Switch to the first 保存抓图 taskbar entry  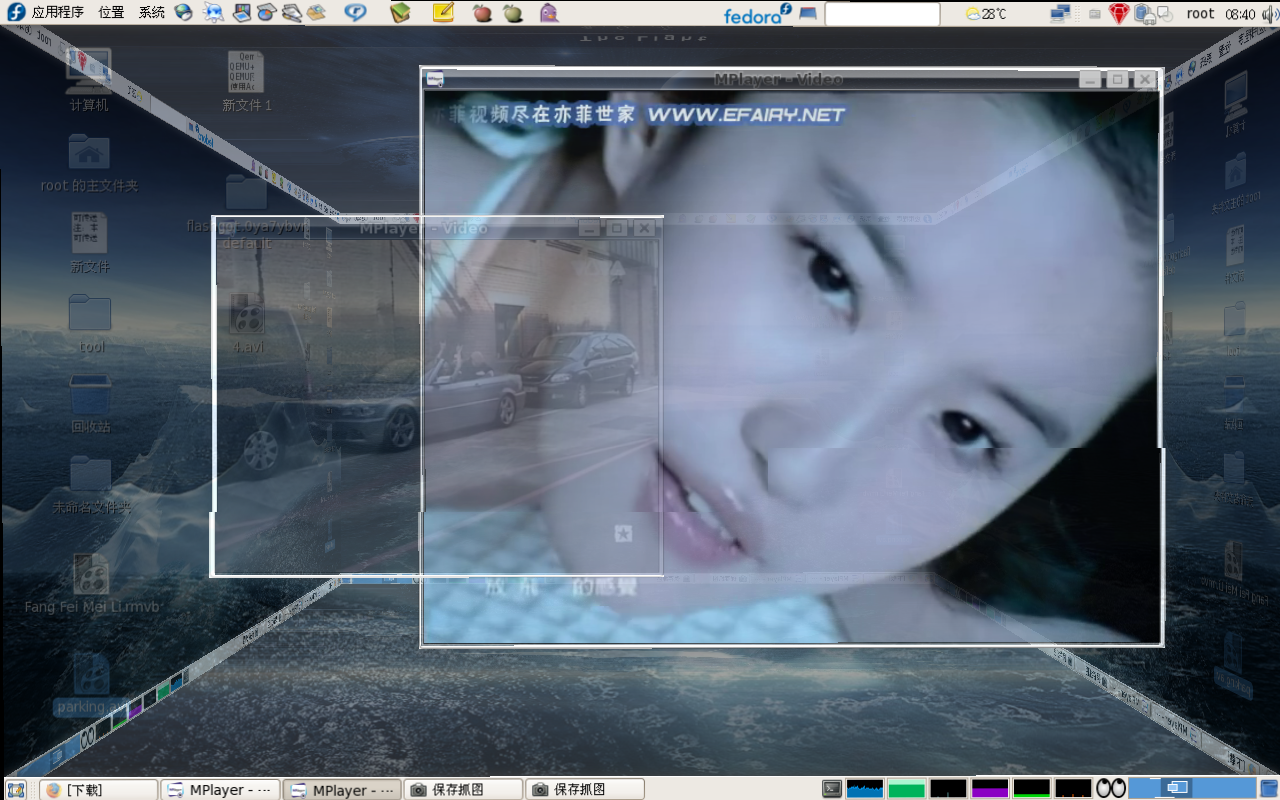464,789
